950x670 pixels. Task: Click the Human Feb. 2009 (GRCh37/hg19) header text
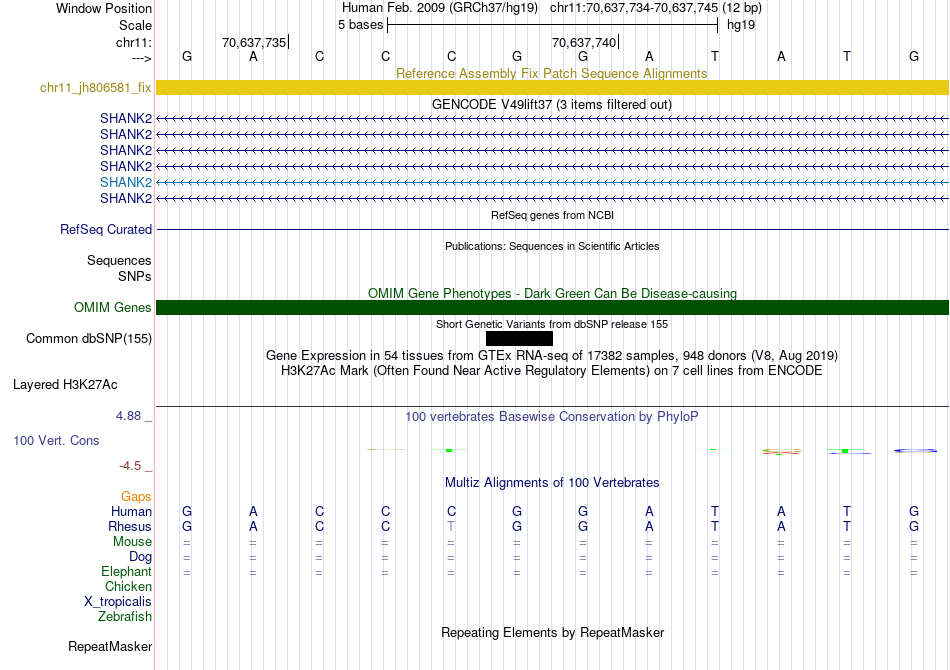[x=440, y=8]
